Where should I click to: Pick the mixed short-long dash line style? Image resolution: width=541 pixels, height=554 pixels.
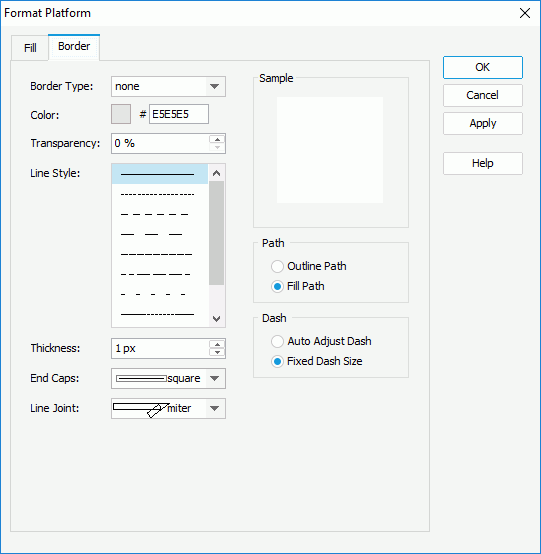coord(160,274)
